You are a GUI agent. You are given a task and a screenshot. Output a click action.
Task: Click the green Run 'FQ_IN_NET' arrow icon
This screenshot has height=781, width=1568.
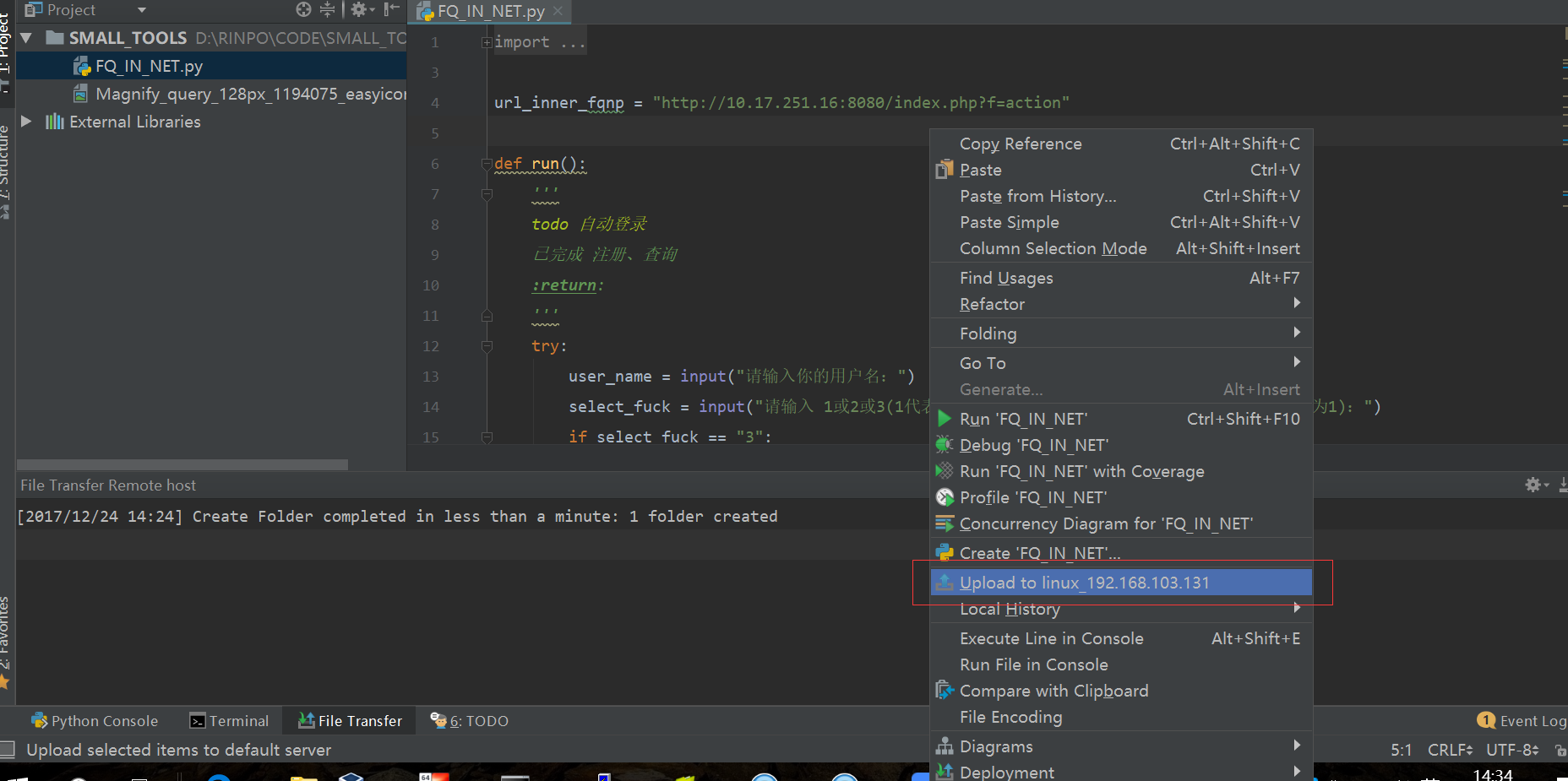click(945, 419)
